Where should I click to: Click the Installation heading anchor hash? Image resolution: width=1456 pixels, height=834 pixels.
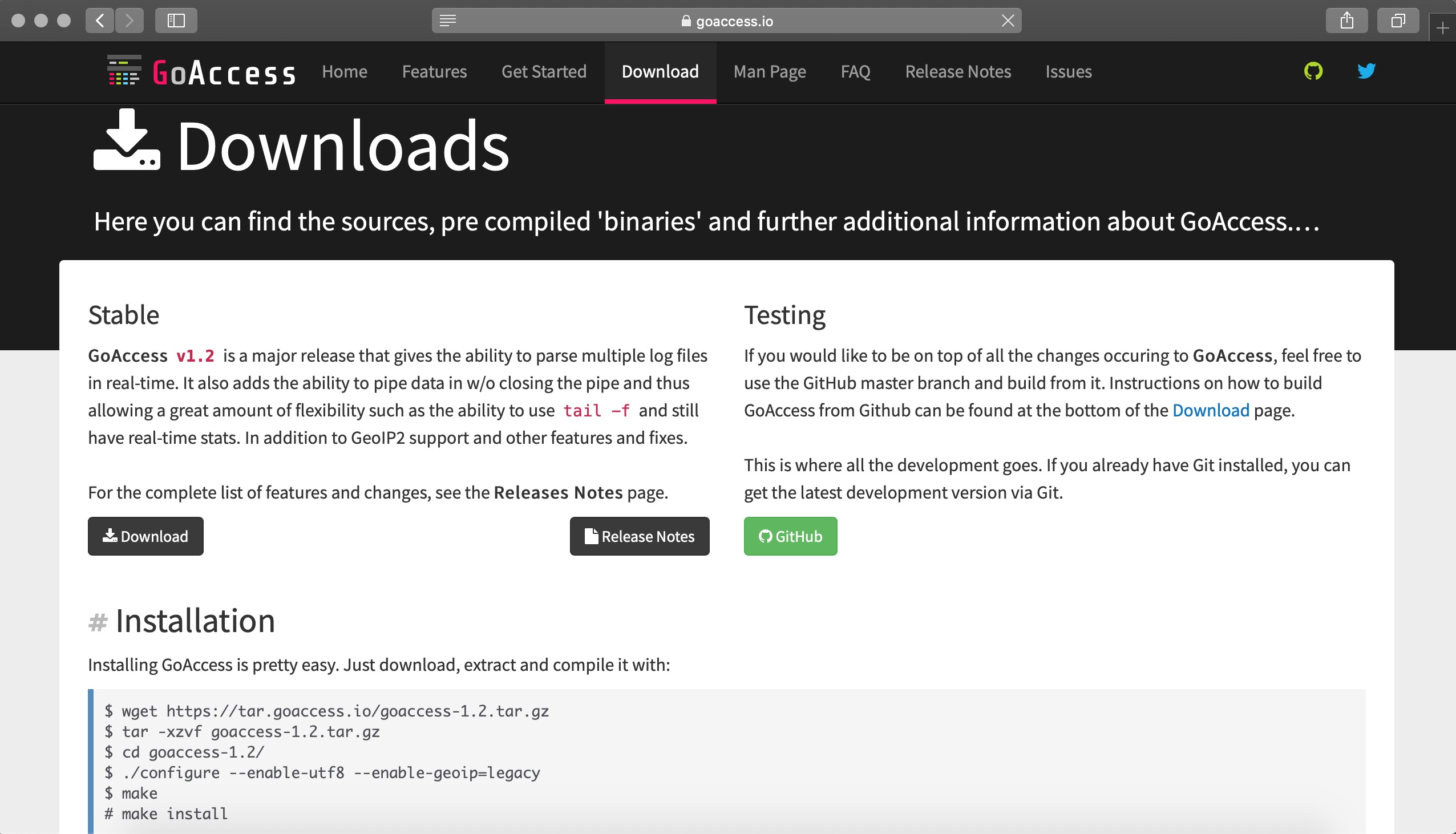pyautogui.click(x=98, y=622)
